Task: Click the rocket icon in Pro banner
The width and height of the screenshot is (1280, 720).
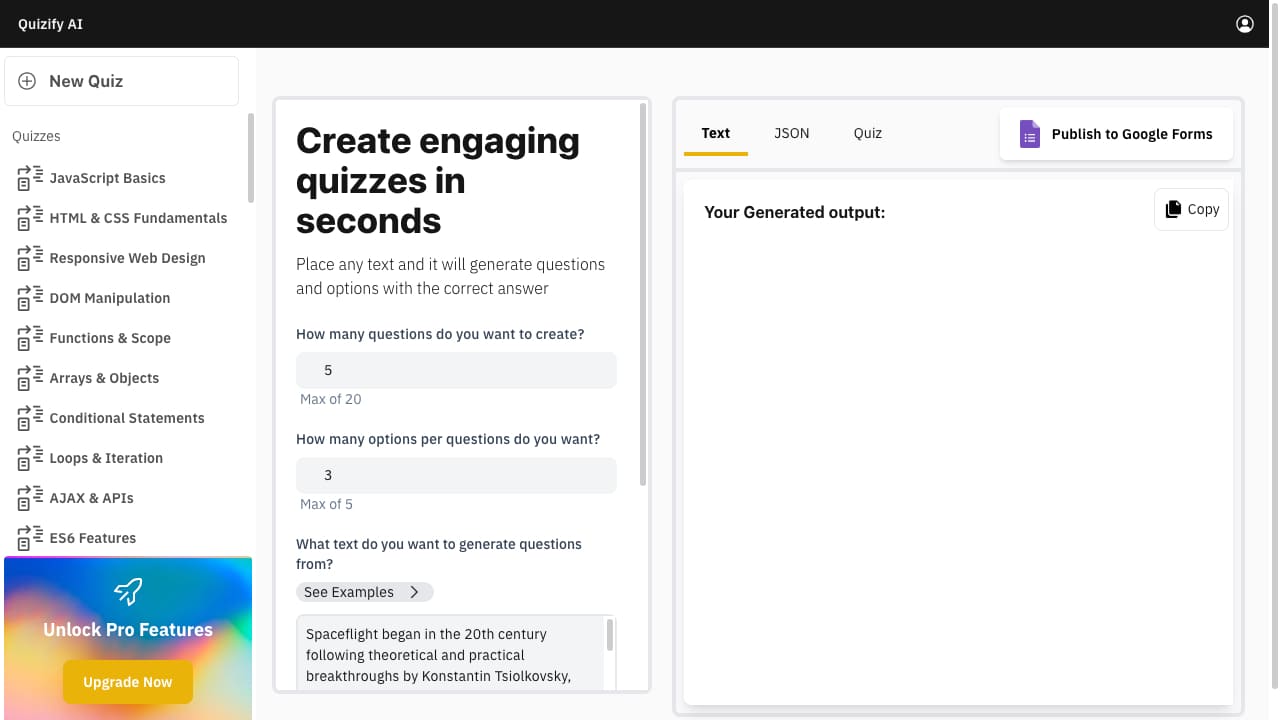Action: [128, 592]
